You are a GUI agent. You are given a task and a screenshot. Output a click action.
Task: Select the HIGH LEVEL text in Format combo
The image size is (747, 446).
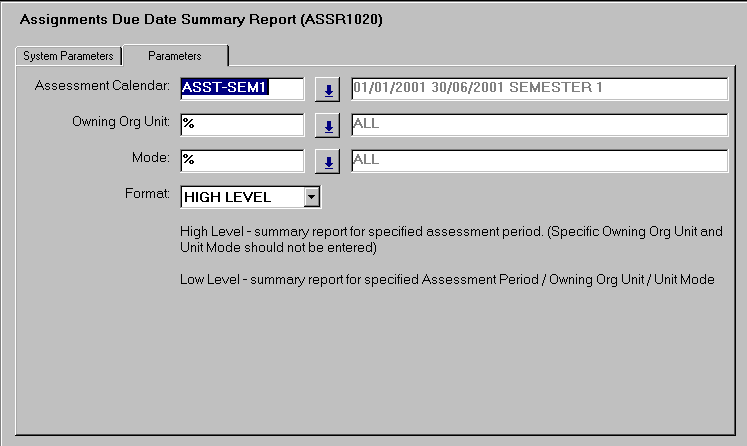point(241,197)
